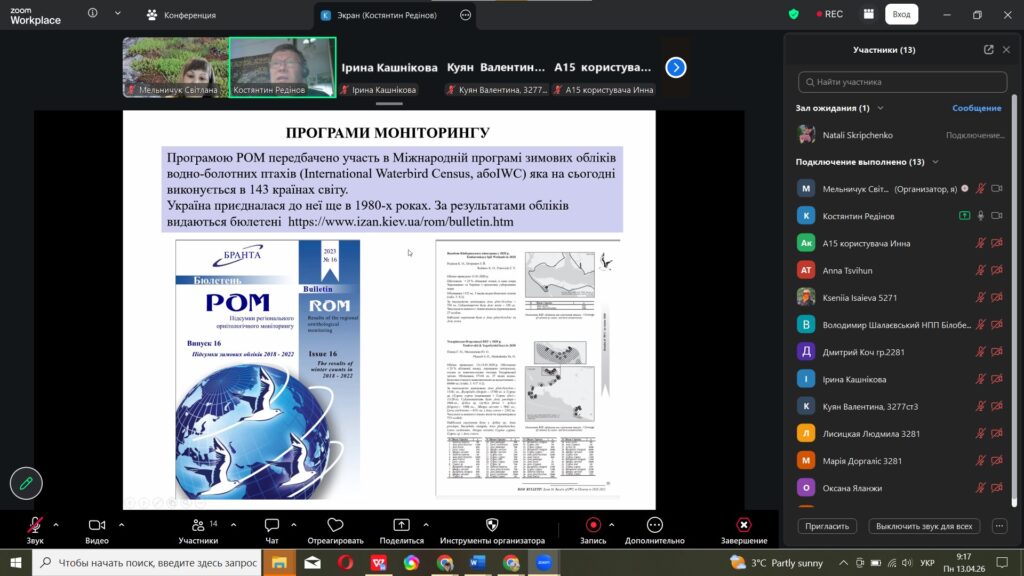
Task: Click the Найти участника search field
Action: [x=903, y=82]
